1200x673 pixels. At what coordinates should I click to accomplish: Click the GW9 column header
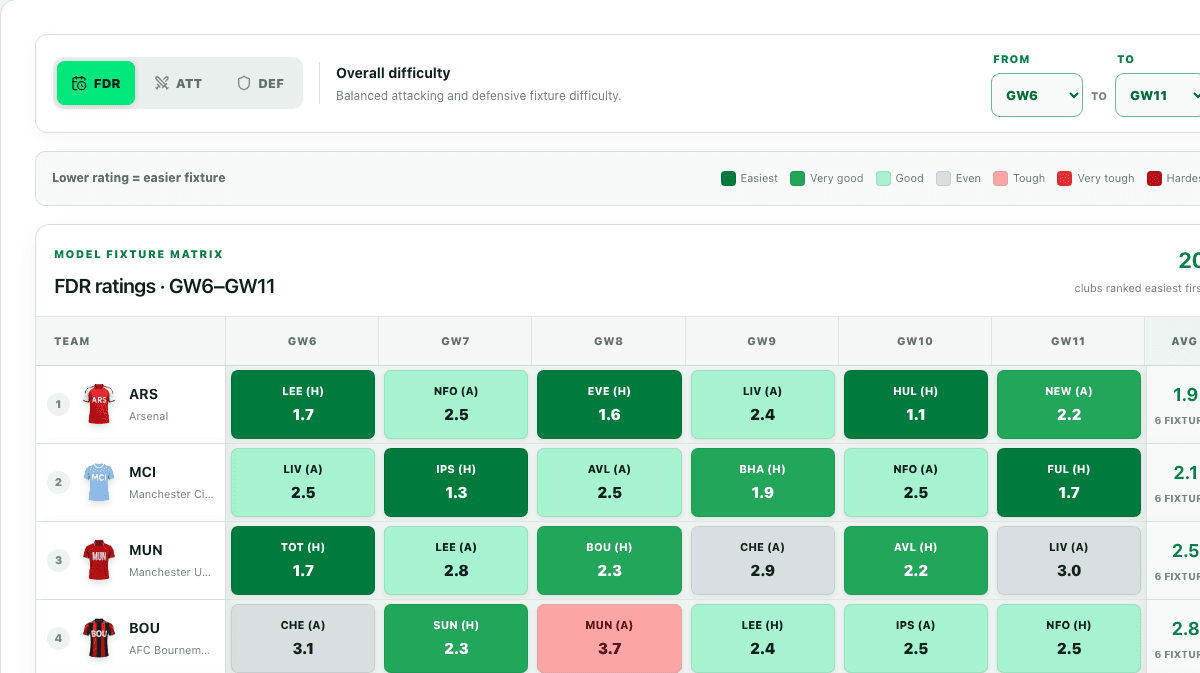click(x=761, y=341)
